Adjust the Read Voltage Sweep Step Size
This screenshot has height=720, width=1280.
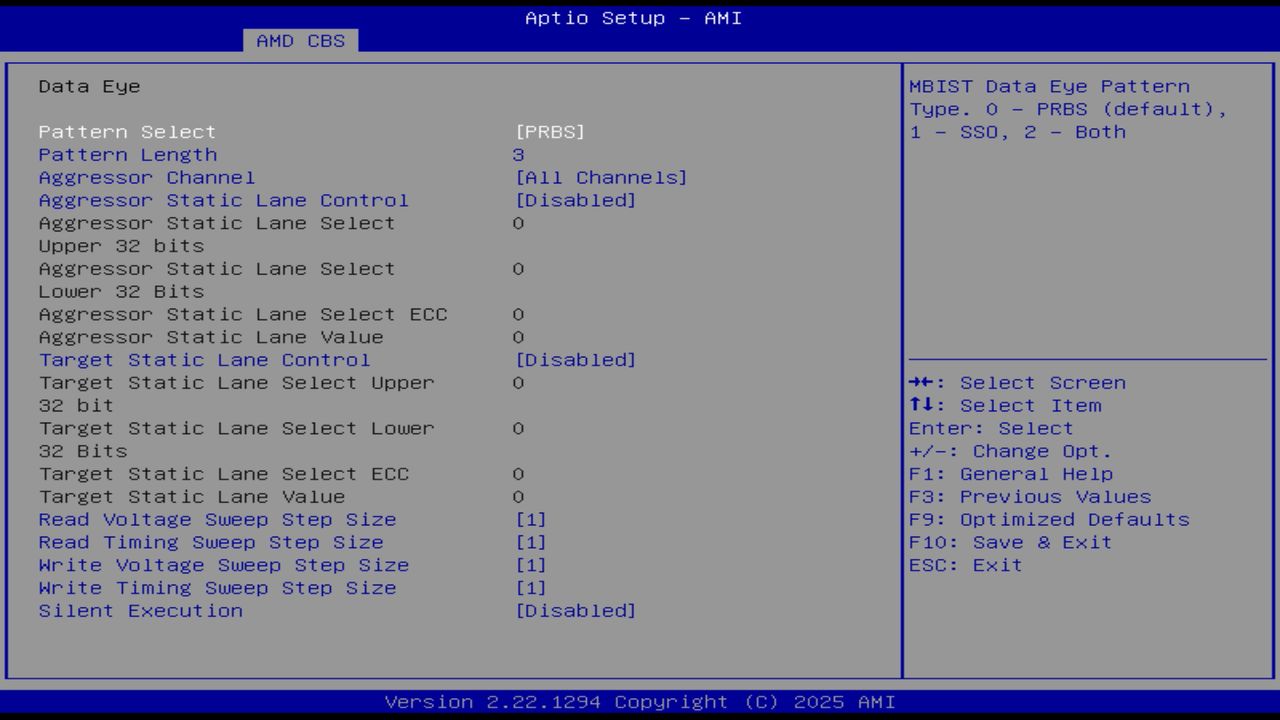pyautogui.click(x=534, y=519)
